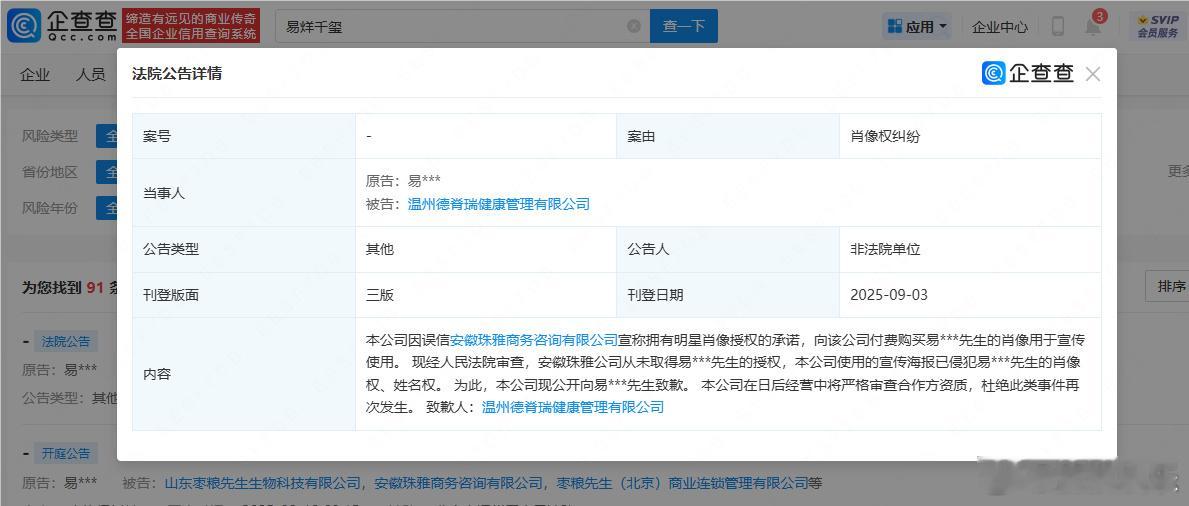Switch to the 人员 tab

(91, 74)
